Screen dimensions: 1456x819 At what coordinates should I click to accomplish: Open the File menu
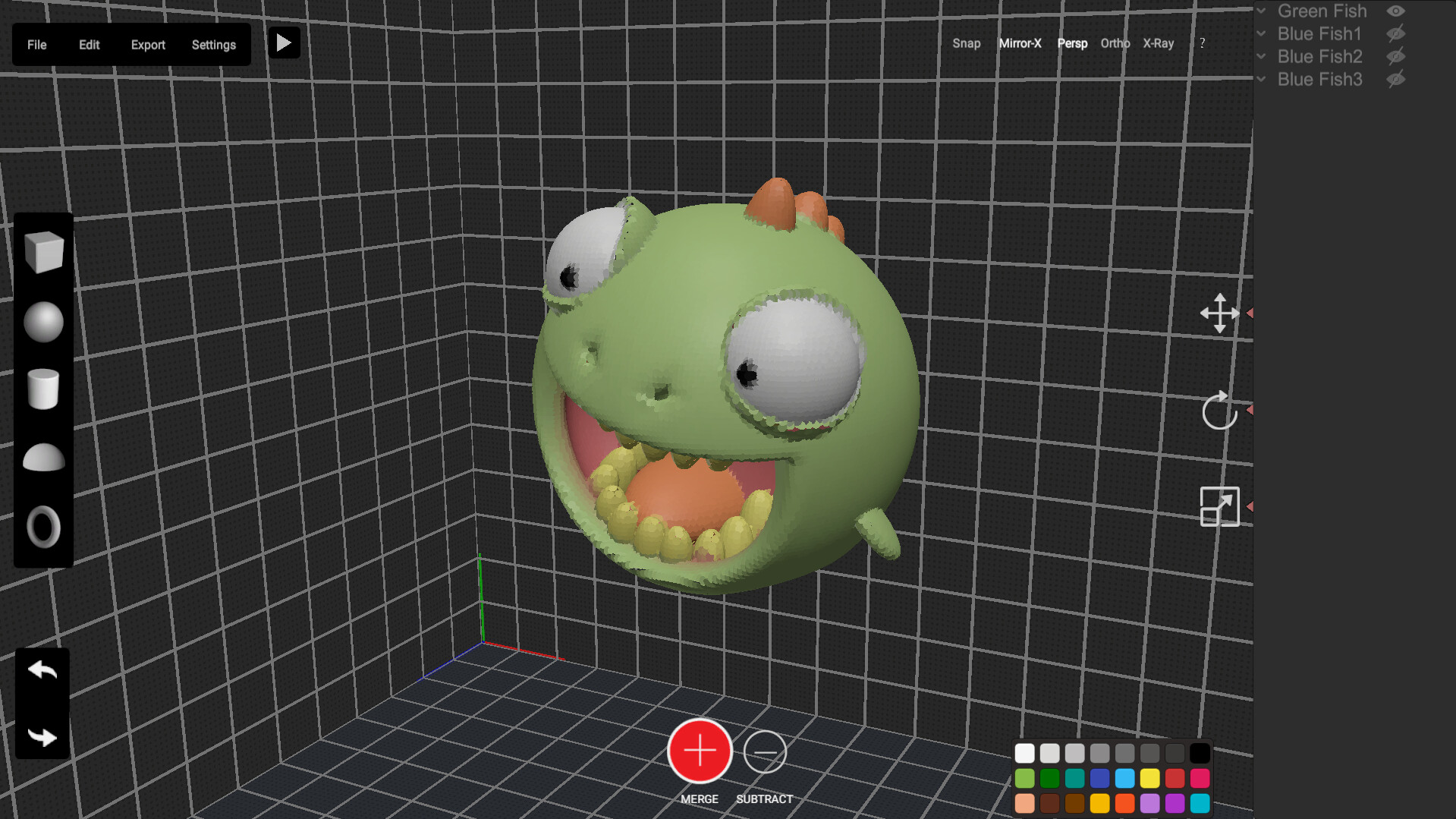point(36,44)
